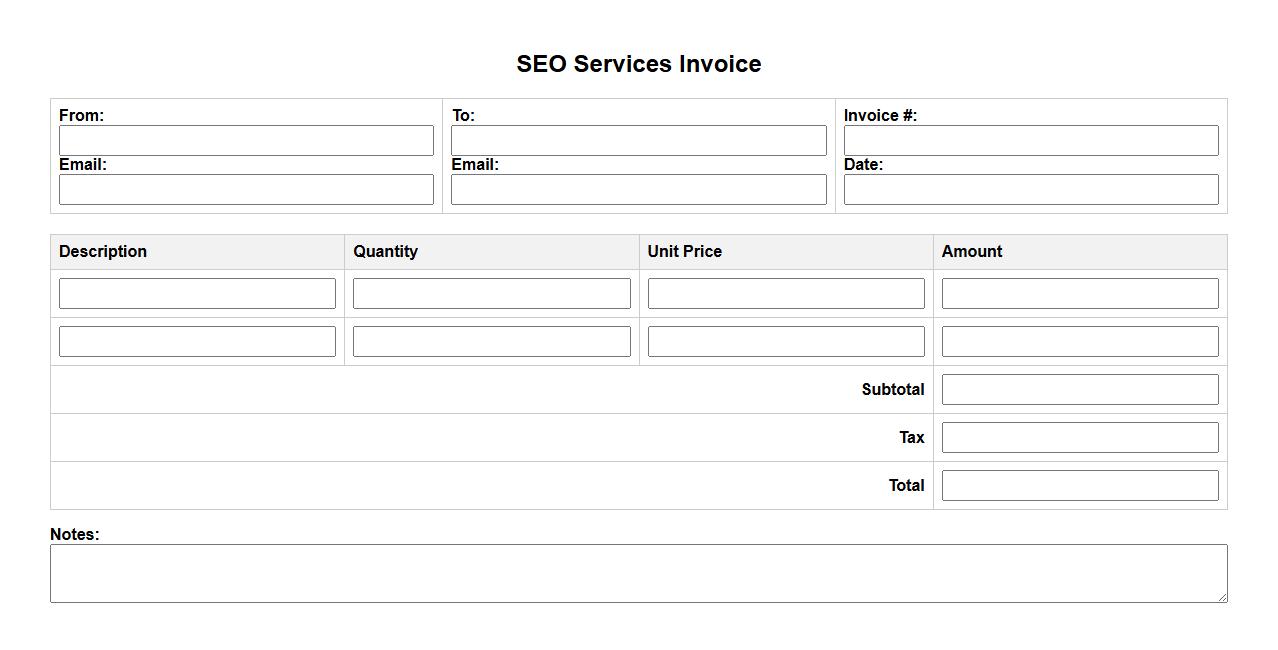
Task: Click first row Amount field
Action: point(1080,293)
